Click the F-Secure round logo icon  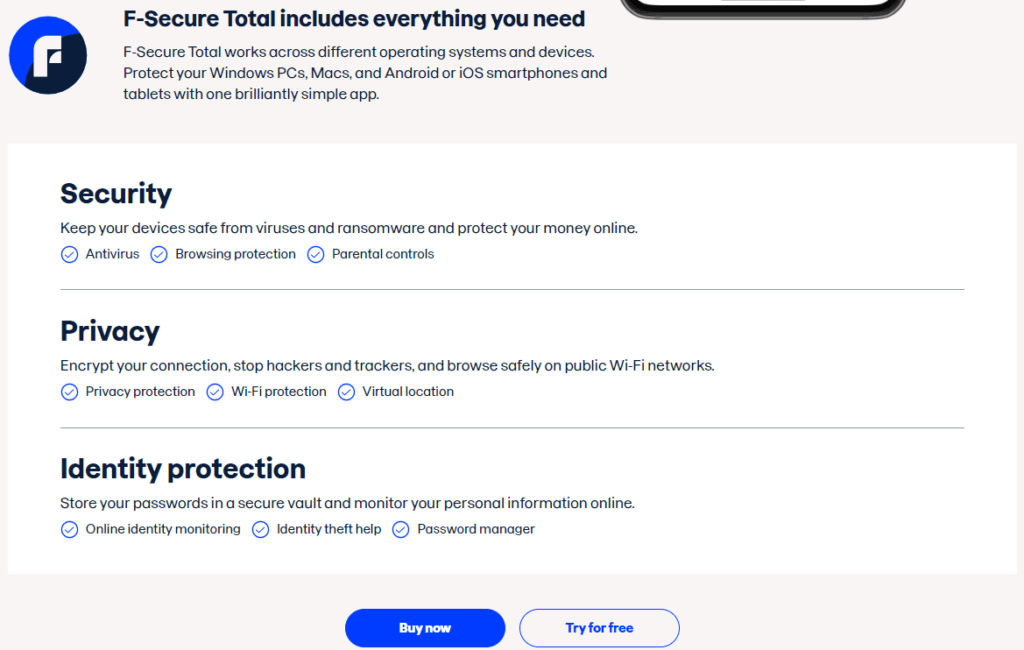click(x=48, y=56)
